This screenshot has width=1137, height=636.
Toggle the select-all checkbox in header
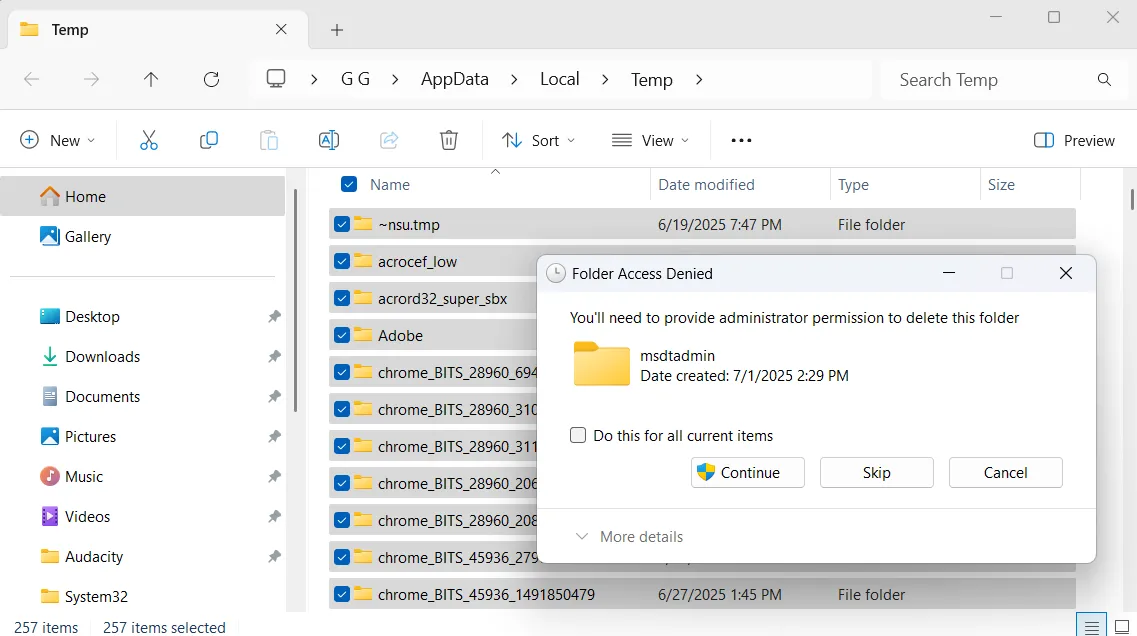tap(349, 184)
